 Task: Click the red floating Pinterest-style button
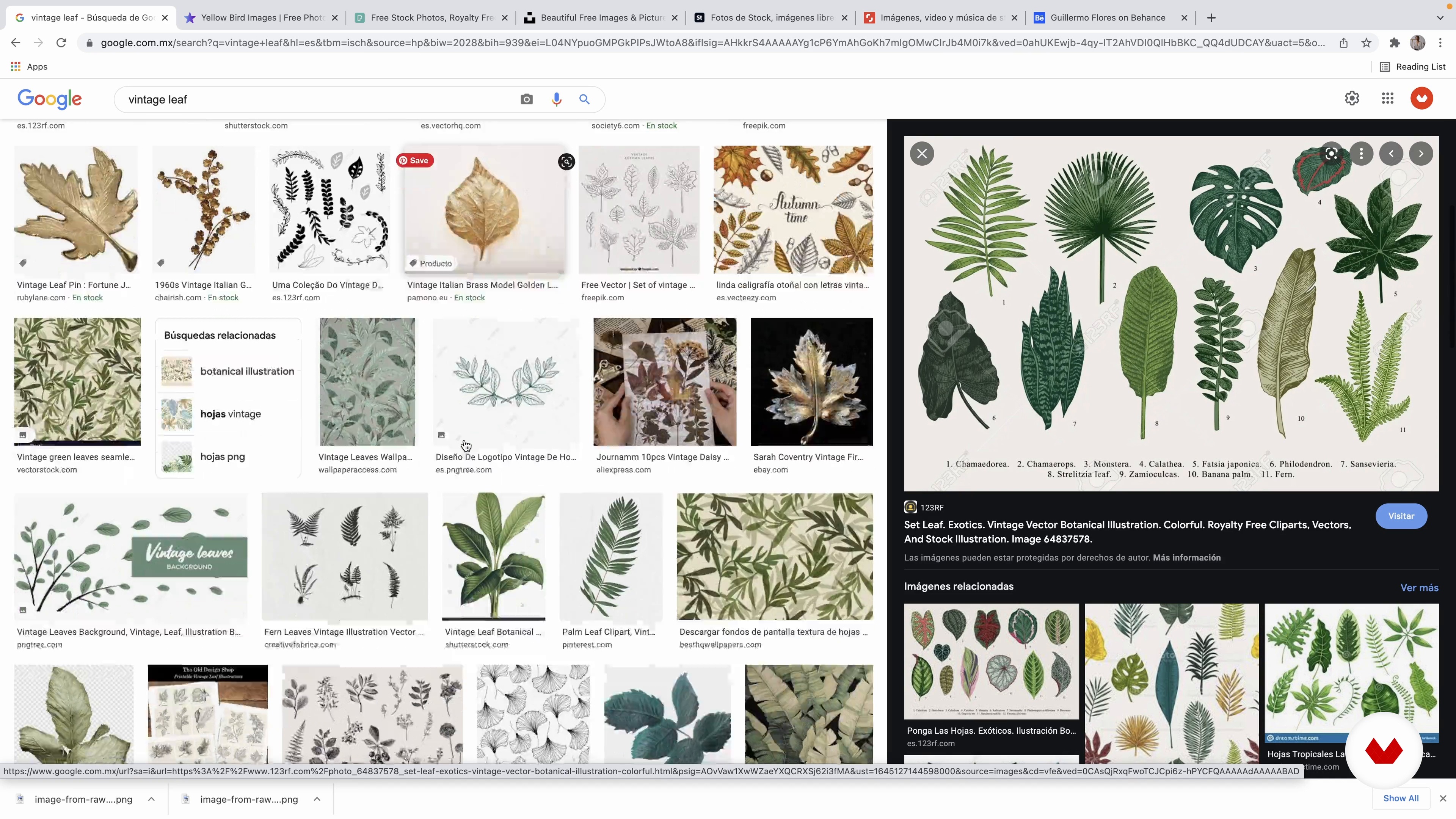pos(1383,751)
